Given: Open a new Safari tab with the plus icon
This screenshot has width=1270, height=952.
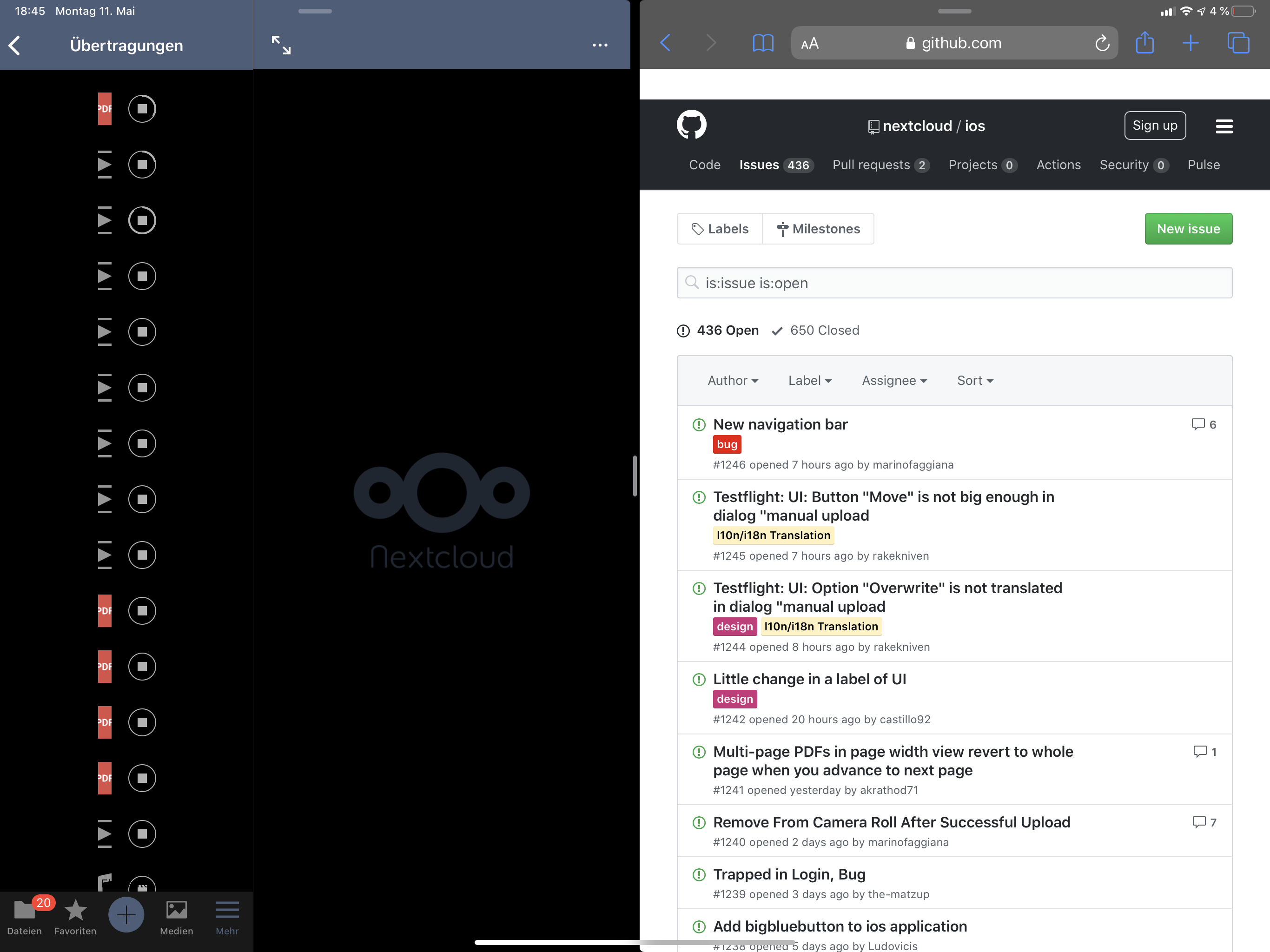Looking at the screenshot, I should 1191,42.
